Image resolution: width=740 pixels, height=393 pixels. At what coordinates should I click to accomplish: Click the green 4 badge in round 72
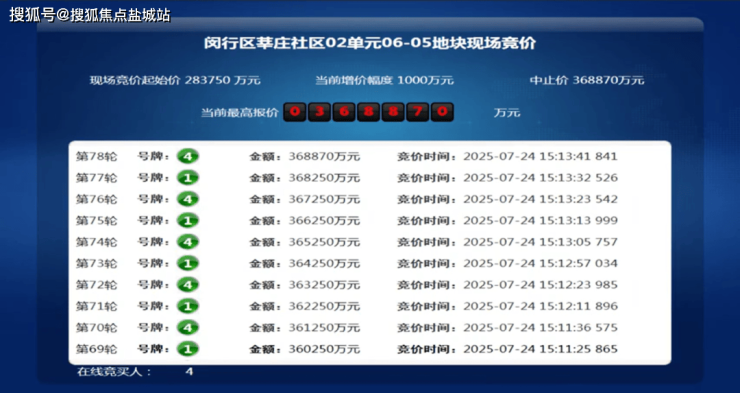click(188, 285)
